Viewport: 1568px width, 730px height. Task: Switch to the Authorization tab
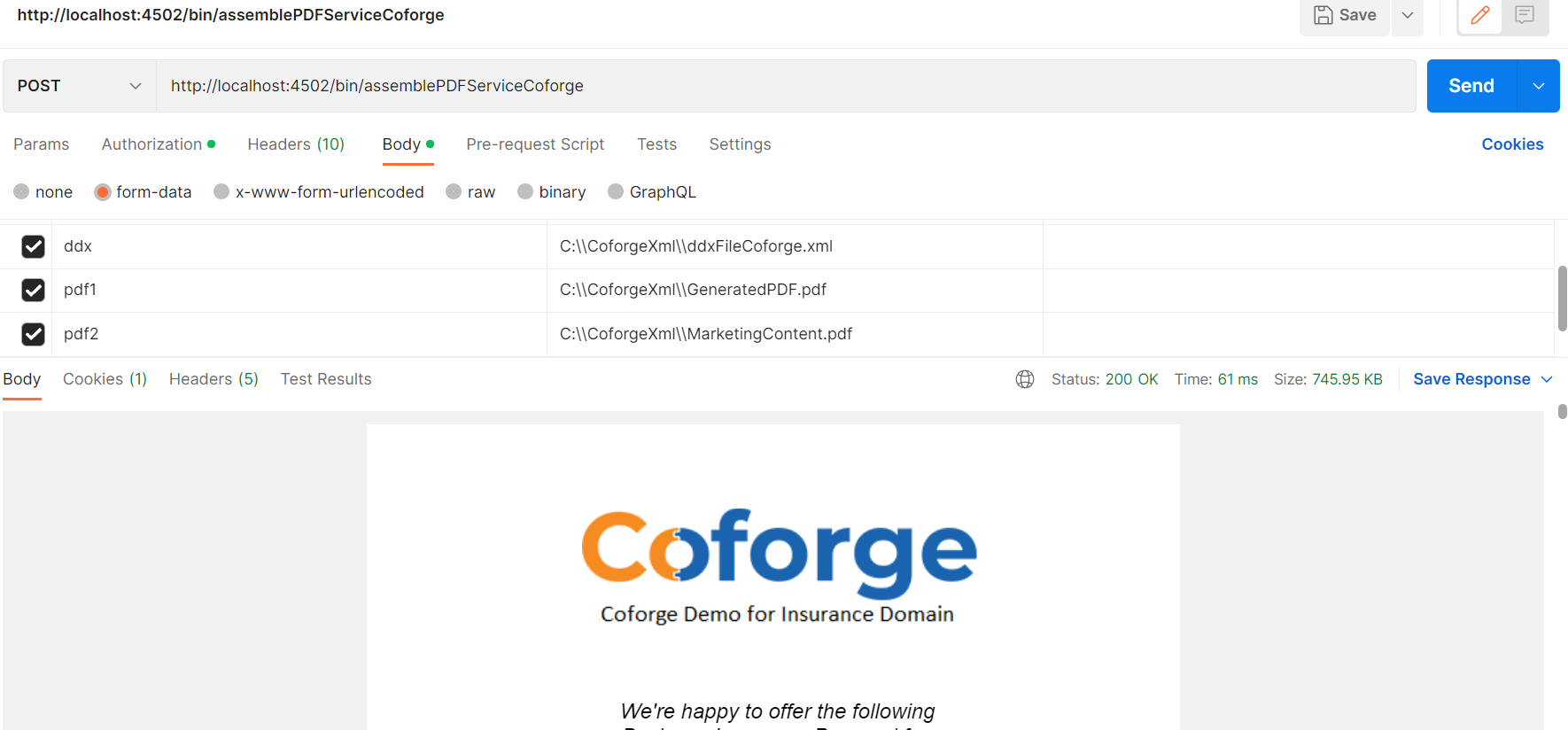click(159, 144)
